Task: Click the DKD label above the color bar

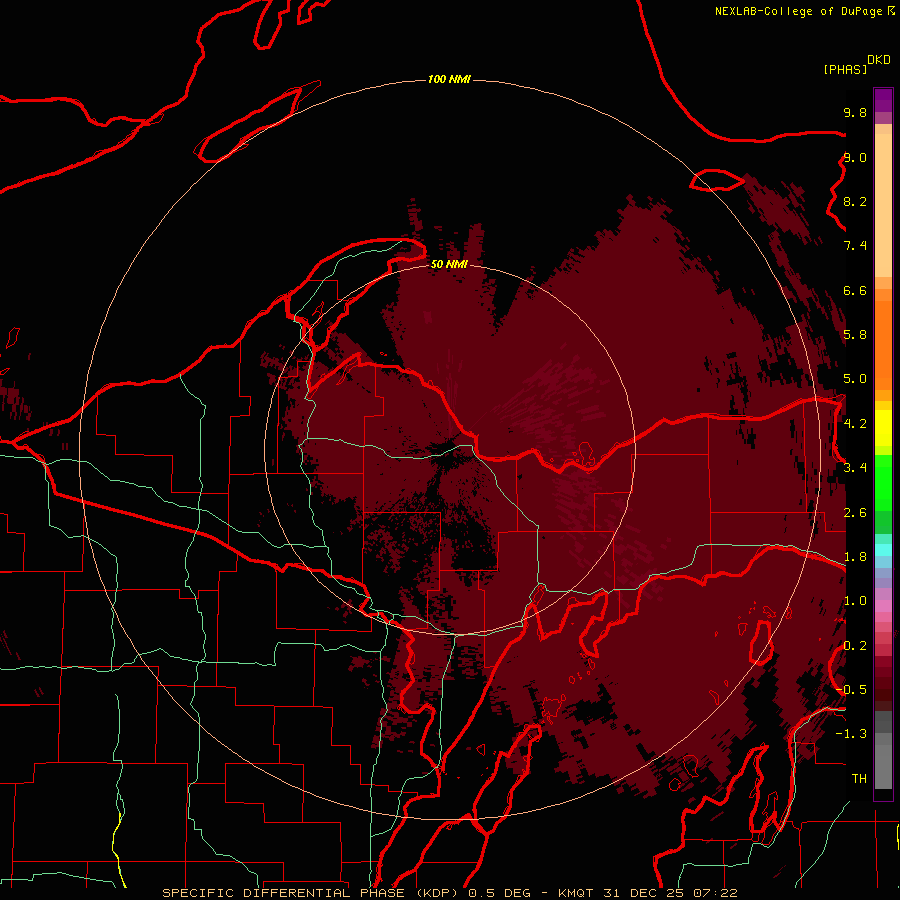Action: point(879,60)
